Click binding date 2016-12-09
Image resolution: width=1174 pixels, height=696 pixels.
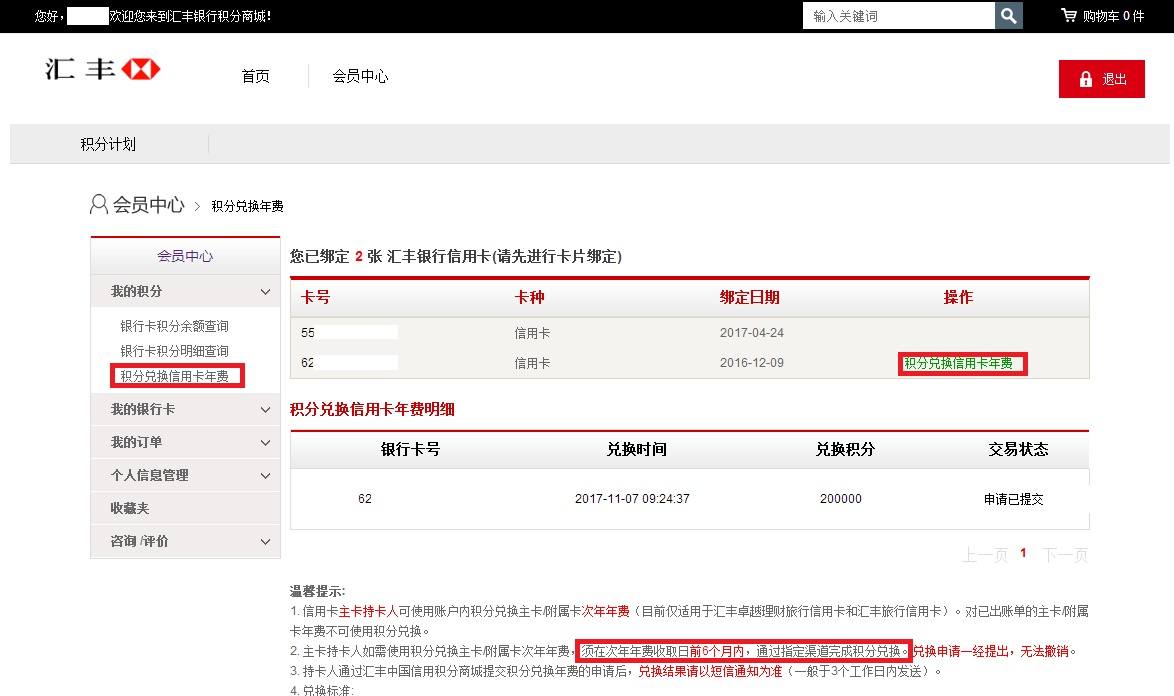tap(752, 362)
